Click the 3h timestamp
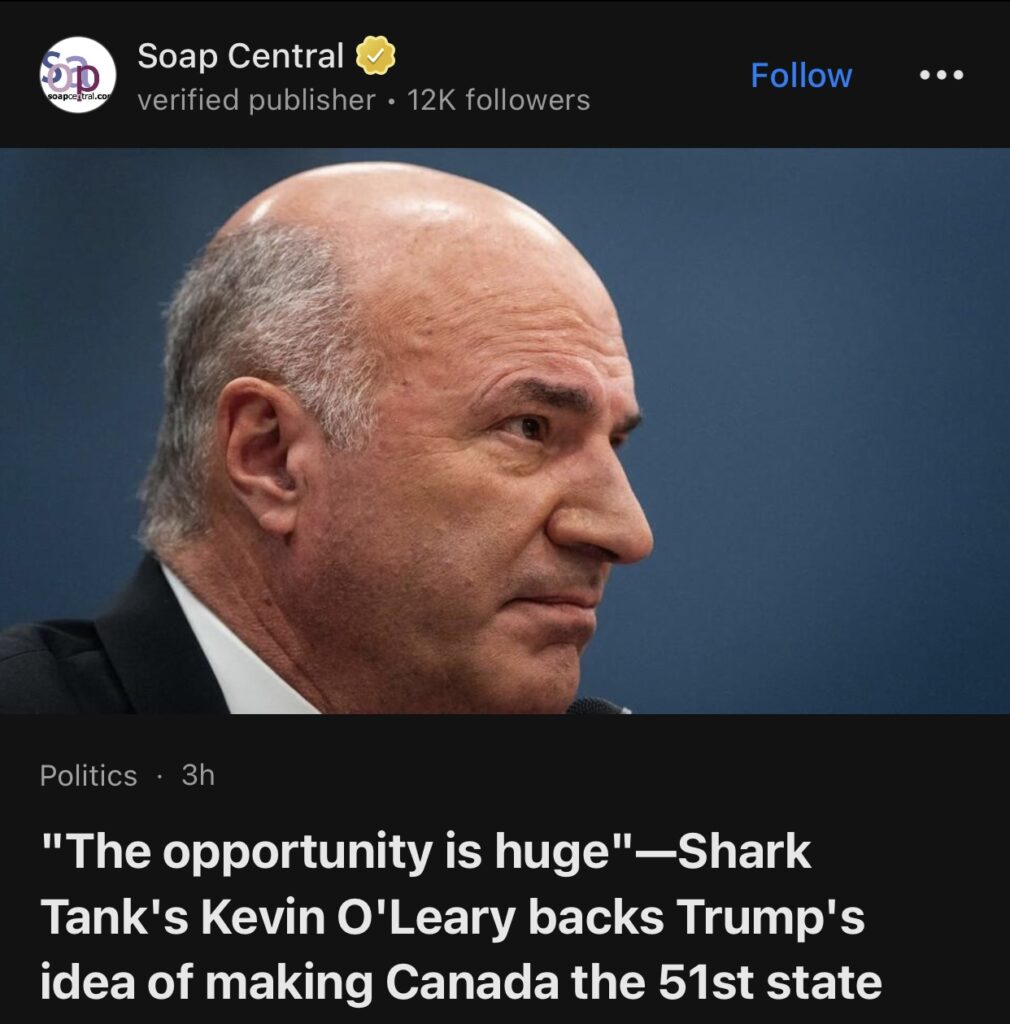This screenshot has width=1010, height=1024. pos(198,775)
